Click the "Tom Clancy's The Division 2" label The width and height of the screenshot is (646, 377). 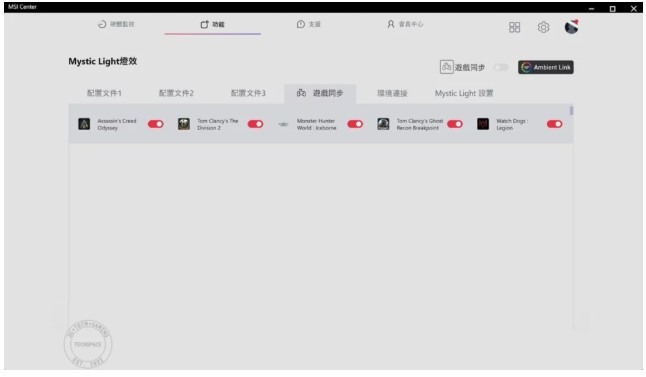(x=218, y=124)
